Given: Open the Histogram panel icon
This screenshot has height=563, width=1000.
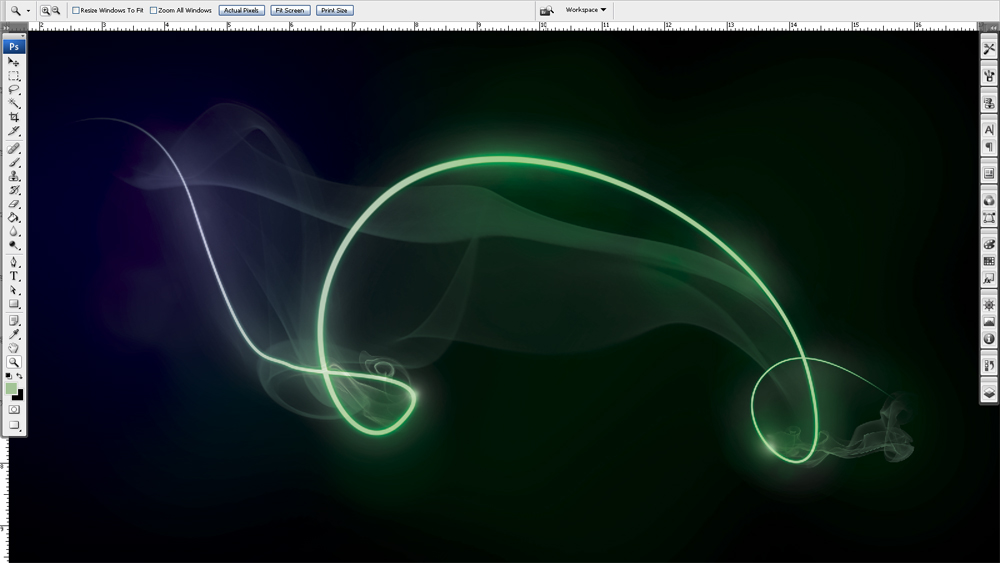Looking at the screenshot, I should (x=989, y=322).
